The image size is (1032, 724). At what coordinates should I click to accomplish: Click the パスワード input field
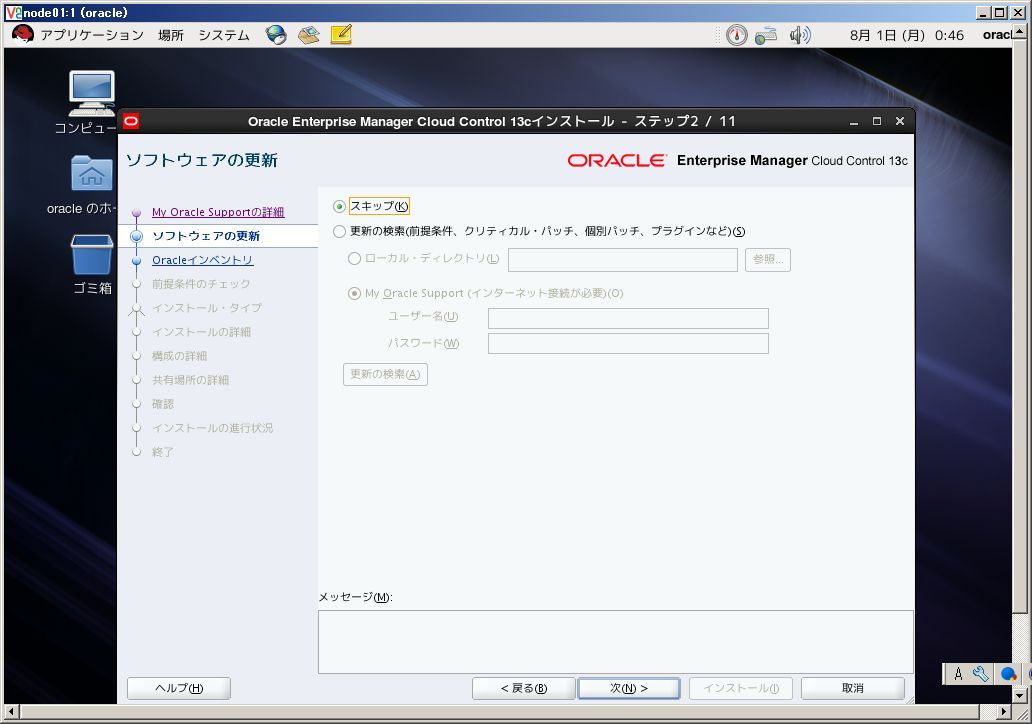coord(628,343)
